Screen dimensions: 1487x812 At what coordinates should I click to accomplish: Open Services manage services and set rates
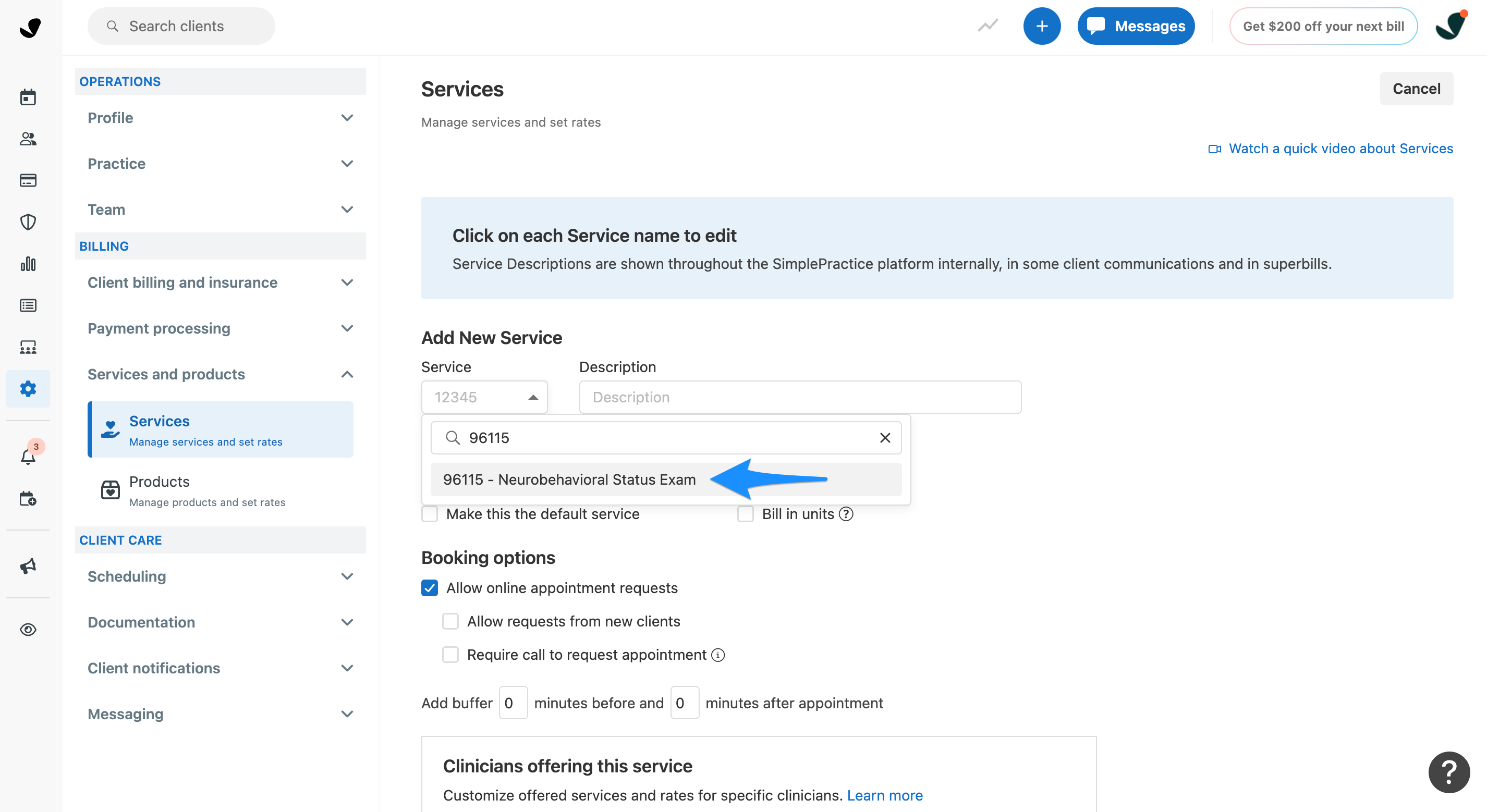click(221, 430)
